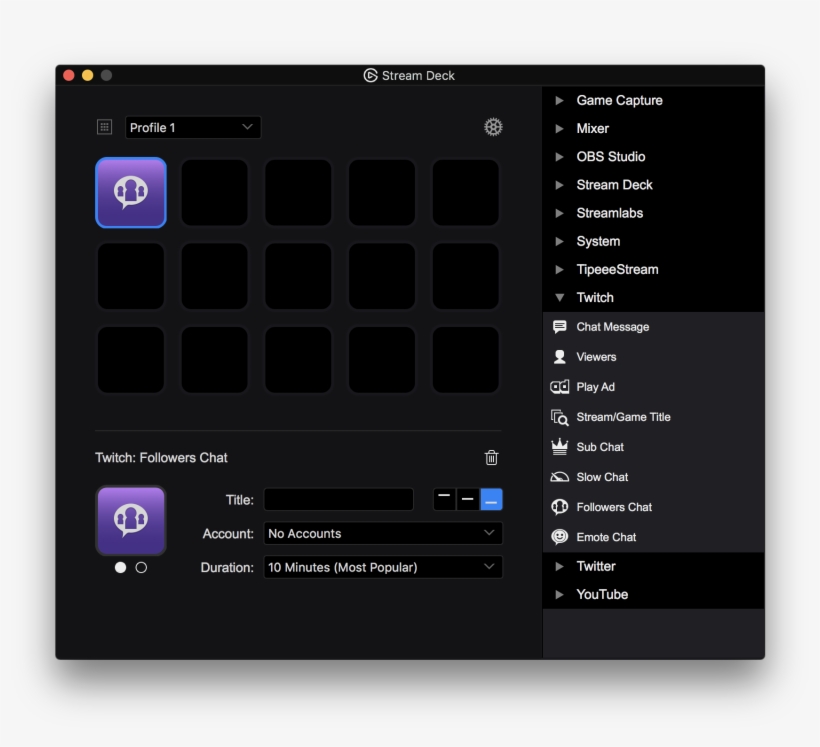820x747 pixels.
Task: Open the Duration dropdown
Action: [x=383, y=567]
